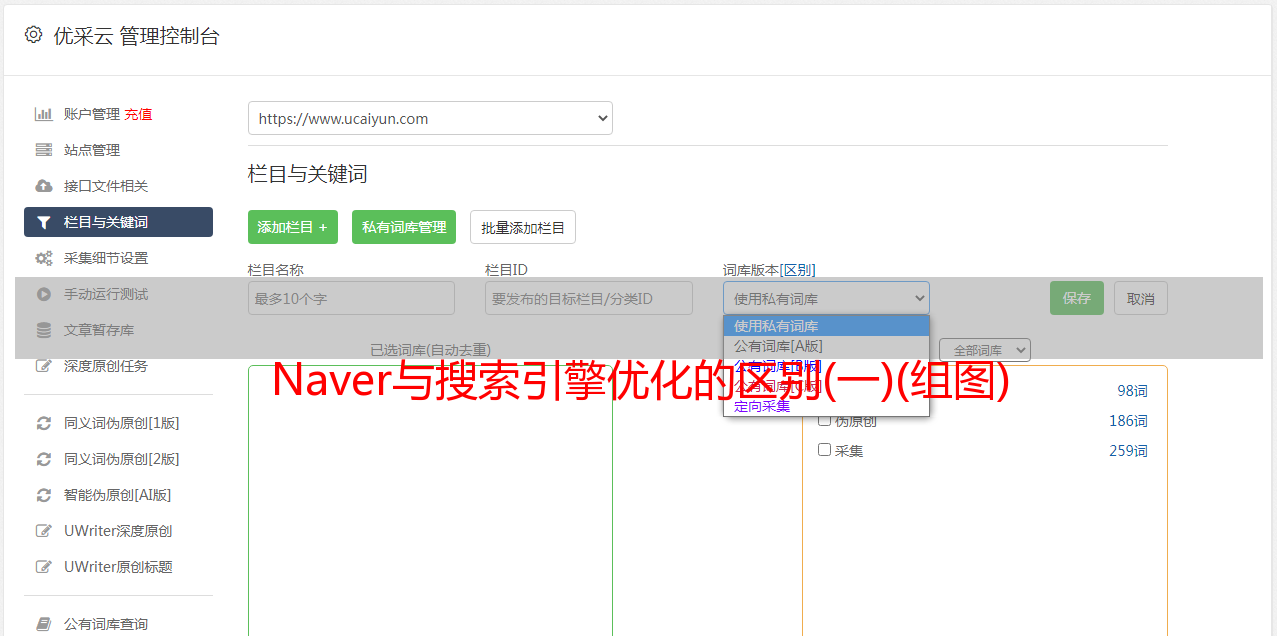Click the gear icon beside 优采云 管理控制台
Screen dimensions: 1277x636
[33, 35]
